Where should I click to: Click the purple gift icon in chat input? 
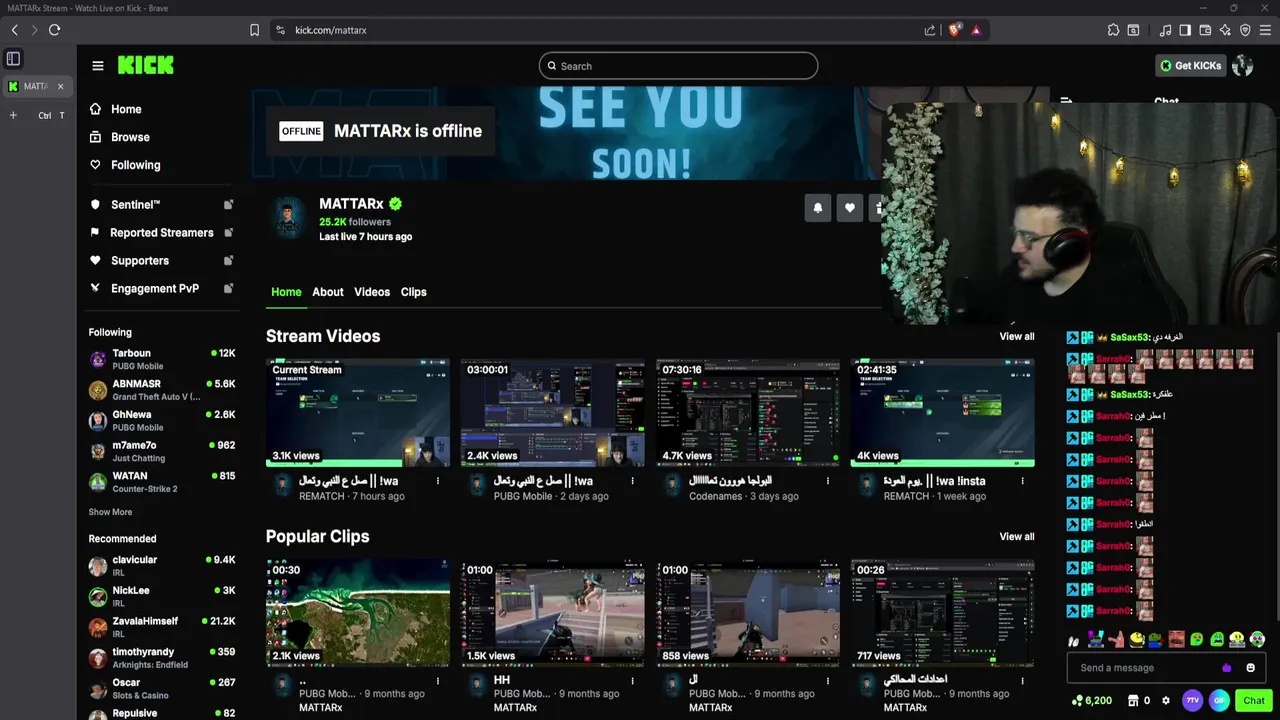(1227, 668)
